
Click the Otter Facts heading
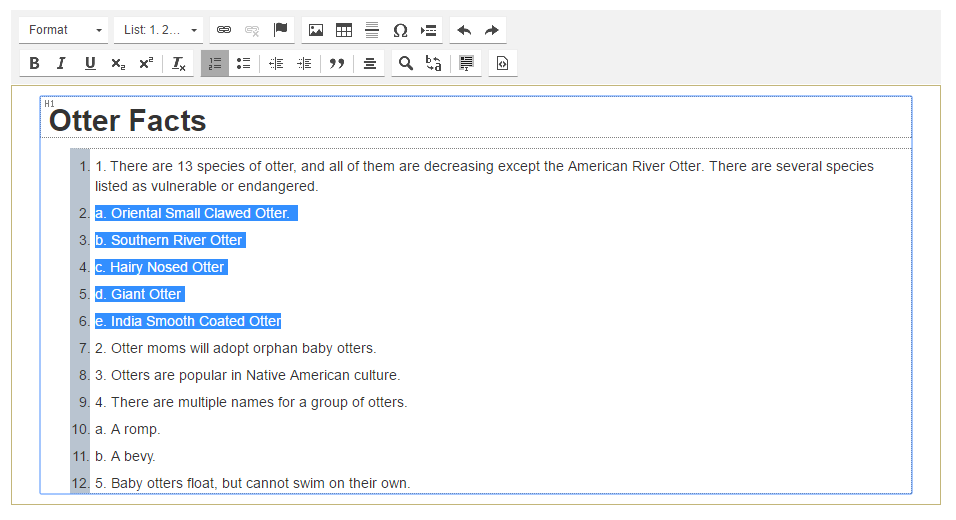(127, 121)
